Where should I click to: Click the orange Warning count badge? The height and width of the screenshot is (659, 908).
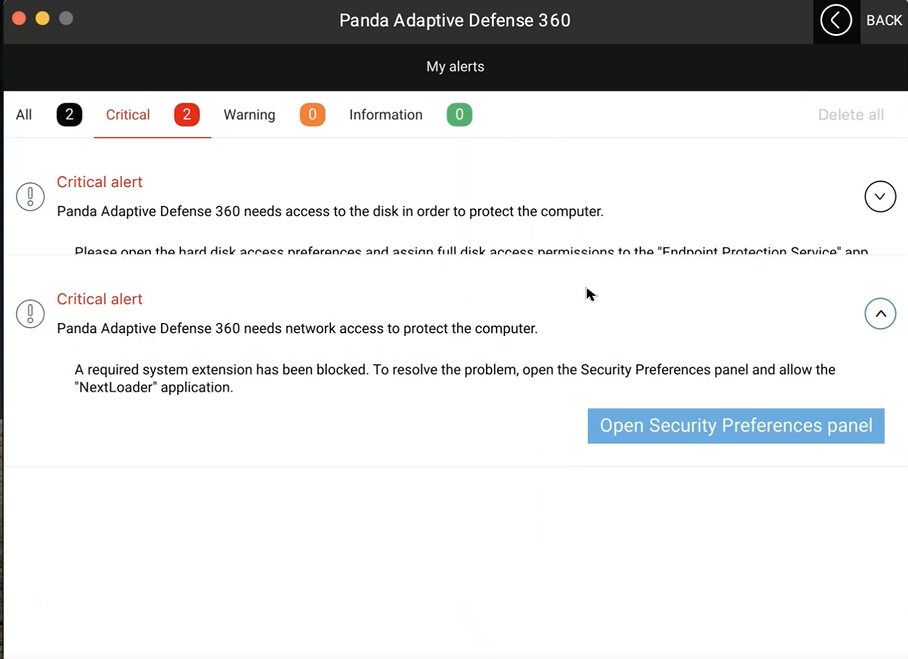pos(313,115)
